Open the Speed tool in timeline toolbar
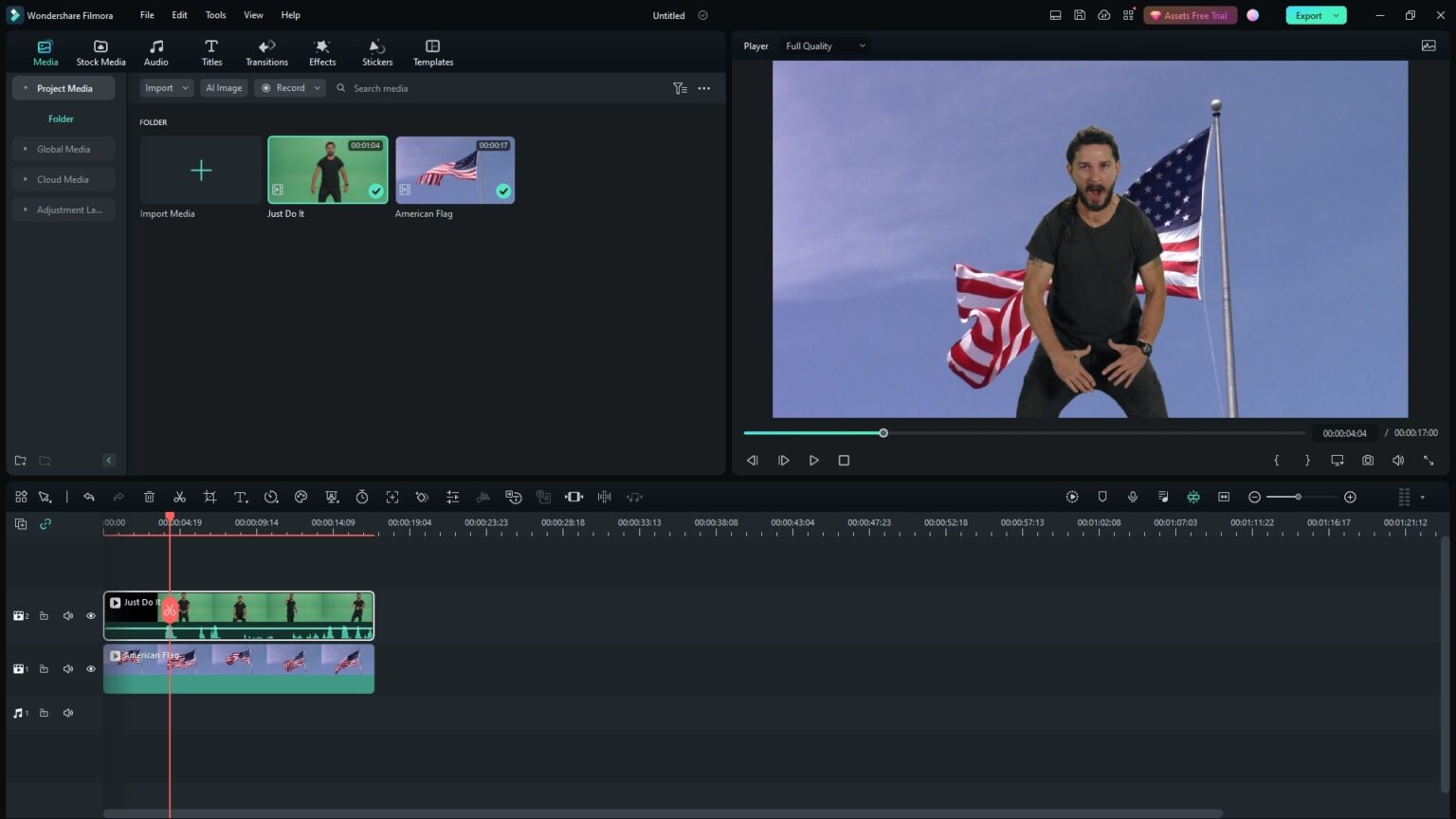 271,497
